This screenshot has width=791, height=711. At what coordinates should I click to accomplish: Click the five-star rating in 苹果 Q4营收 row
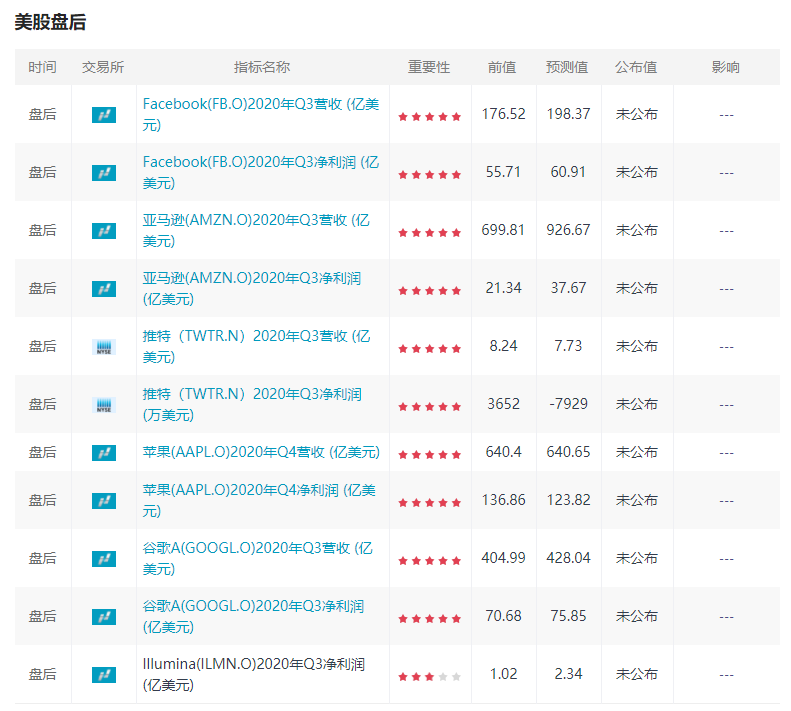click(x=429, y=454)
